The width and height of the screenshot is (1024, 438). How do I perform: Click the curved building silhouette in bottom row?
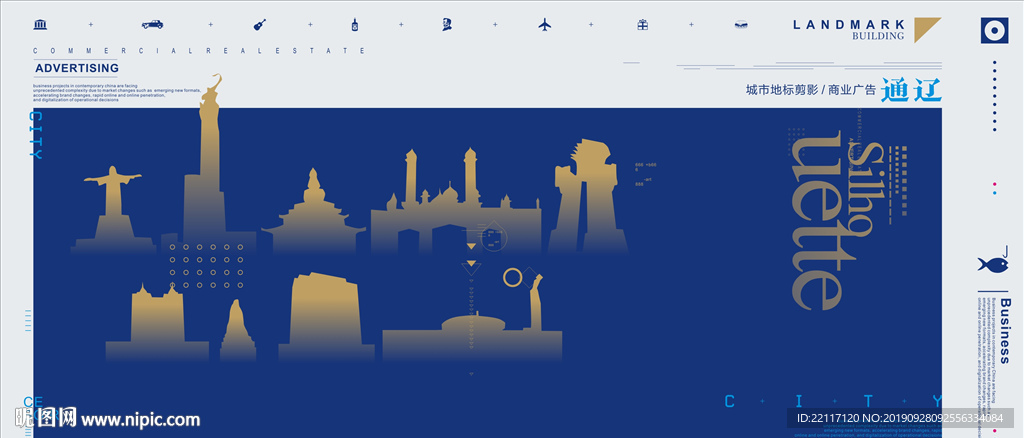[x=327, y=317]
